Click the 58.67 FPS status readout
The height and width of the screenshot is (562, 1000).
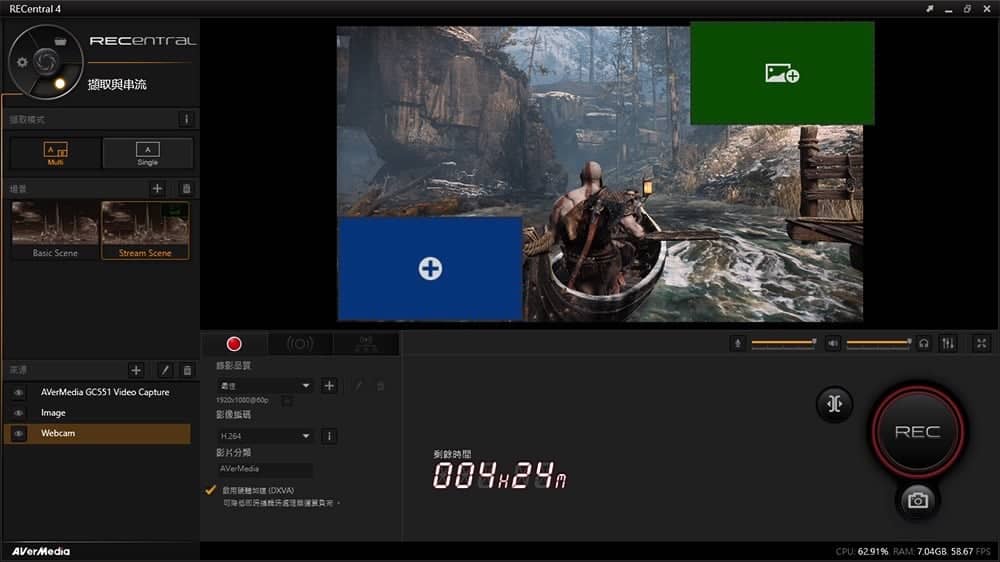click(x=971, y=551)
